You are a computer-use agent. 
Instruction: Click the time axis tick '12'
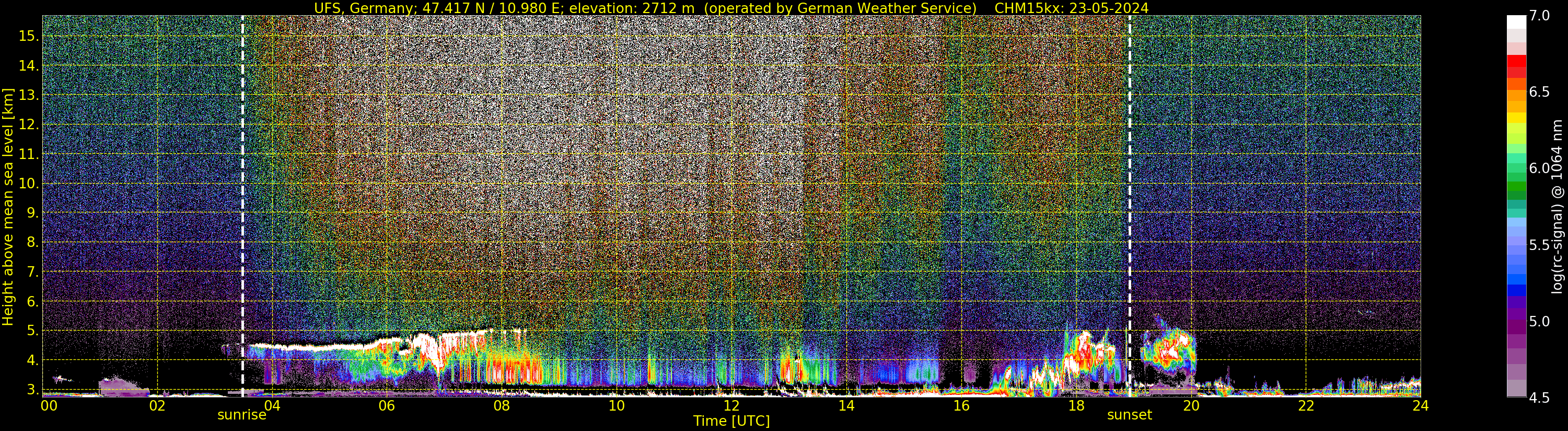731,405
